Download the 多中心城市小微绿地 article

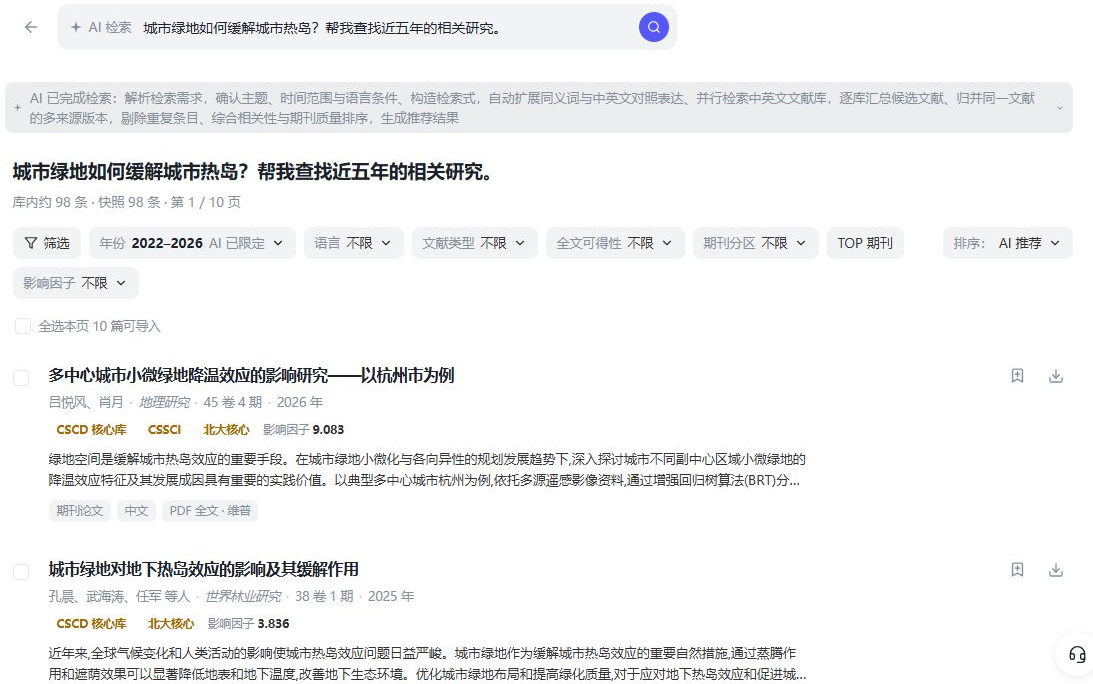[x=1056, y=376]
